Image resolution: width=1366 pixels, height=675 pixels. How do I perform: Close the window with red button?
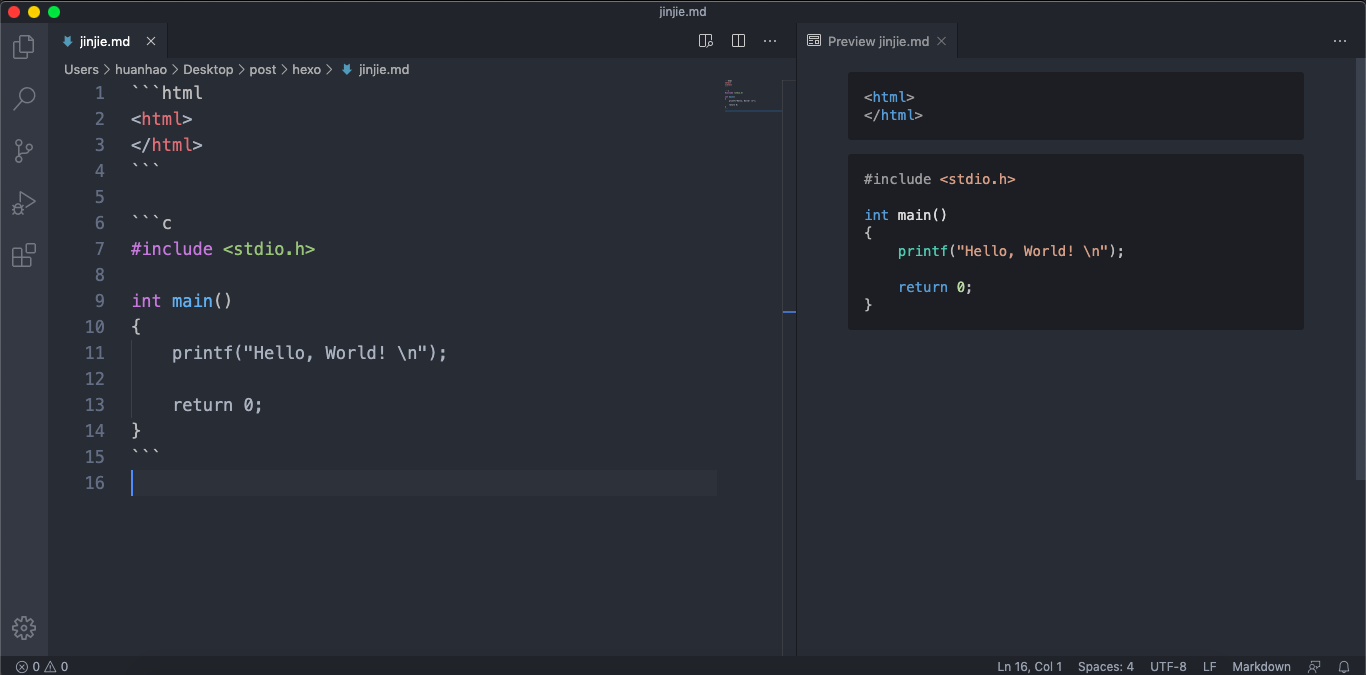[x=14, y=12]
